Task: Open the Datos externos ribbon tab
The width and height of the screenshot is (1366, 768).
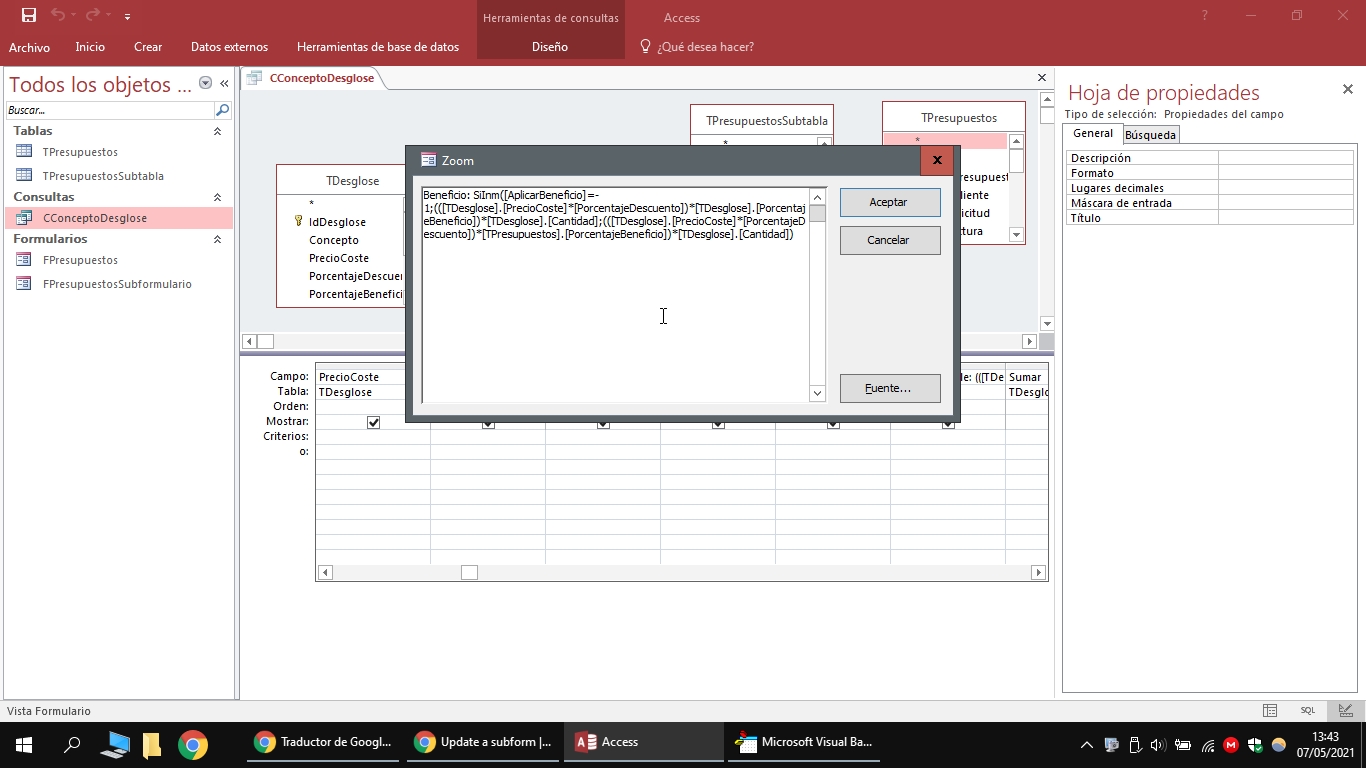Action: (229, 47)
